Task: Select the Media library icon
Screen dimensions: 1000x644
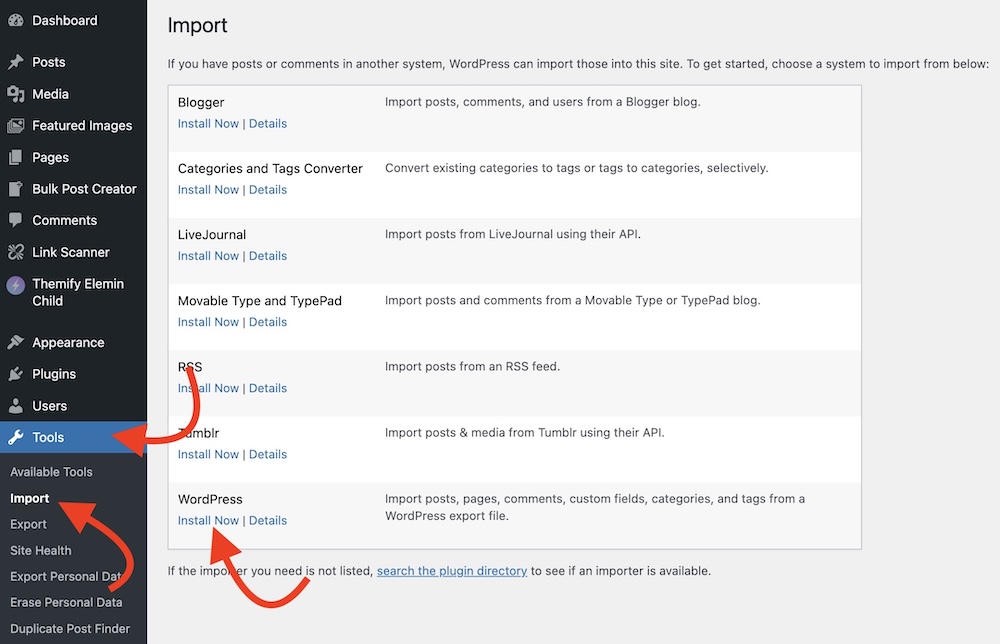Action: 14,93
